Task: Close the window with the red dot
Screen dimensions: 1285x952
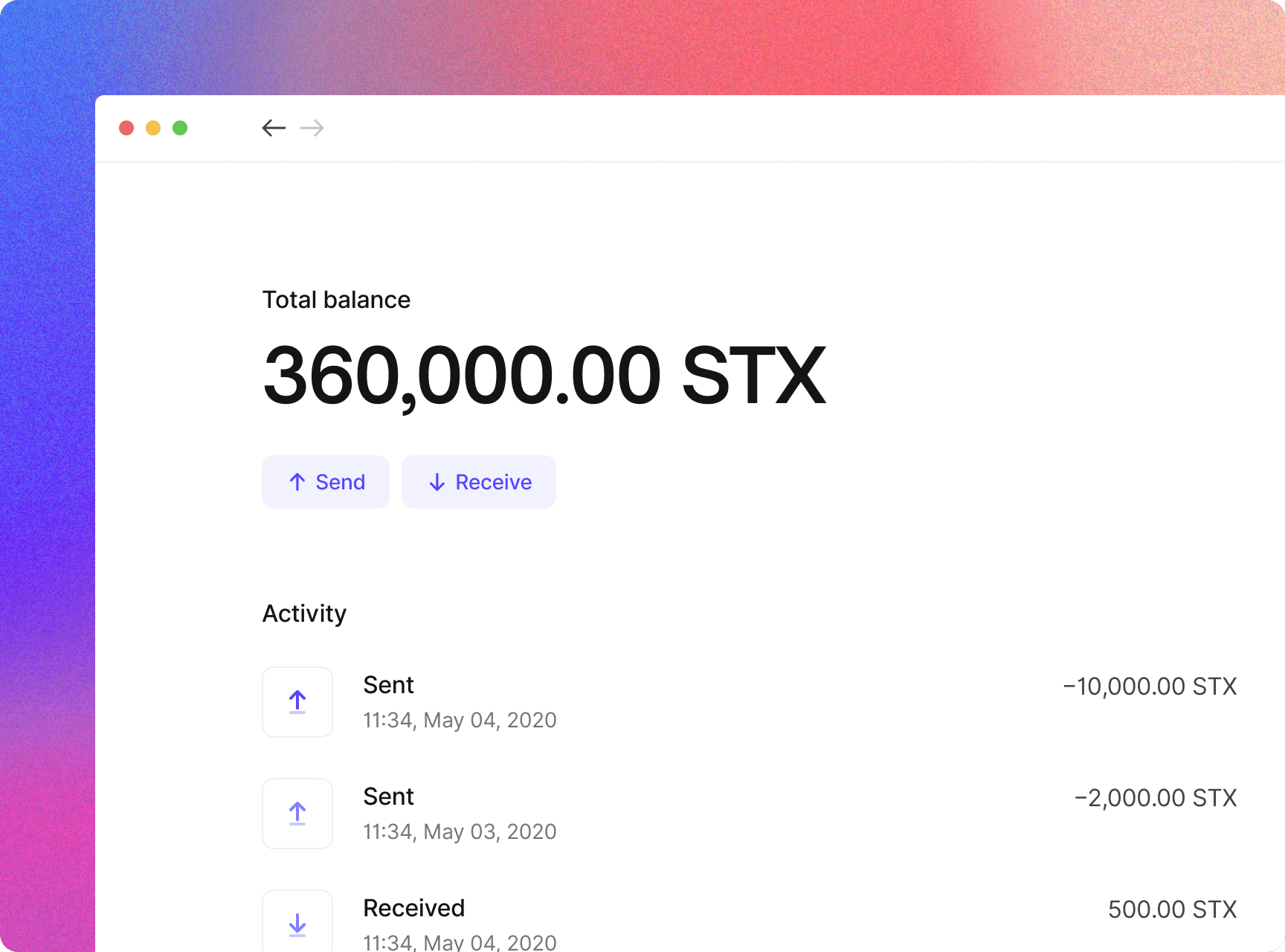Action: click(126, 128)
